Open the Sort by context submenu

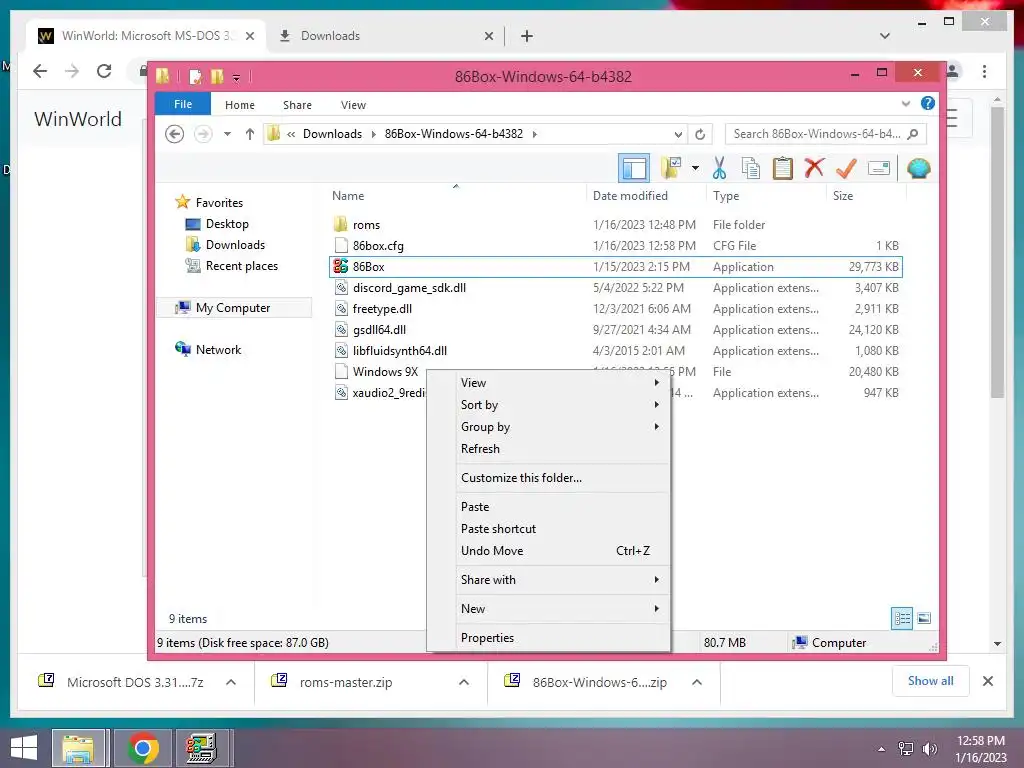pyautogui.click(x=560, y=405)
